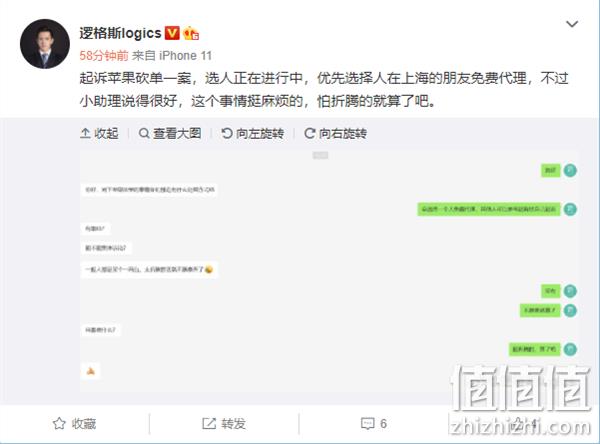Rotate image left with 向左旋转
This screenshot has width=600, height=444.
pyautogui.click(x=253, y=134)
